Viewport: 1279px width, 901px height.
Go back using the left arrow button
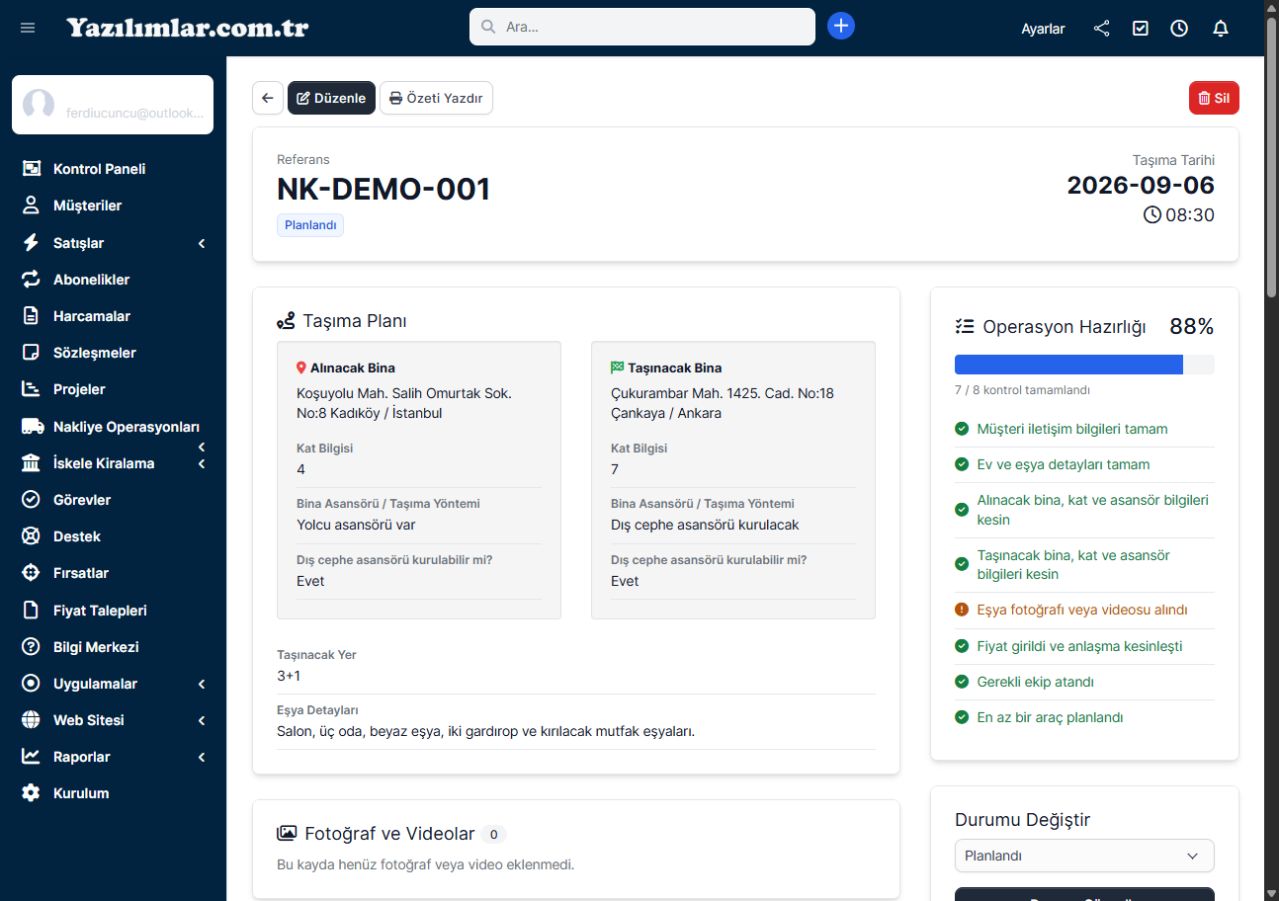(267, 98)
